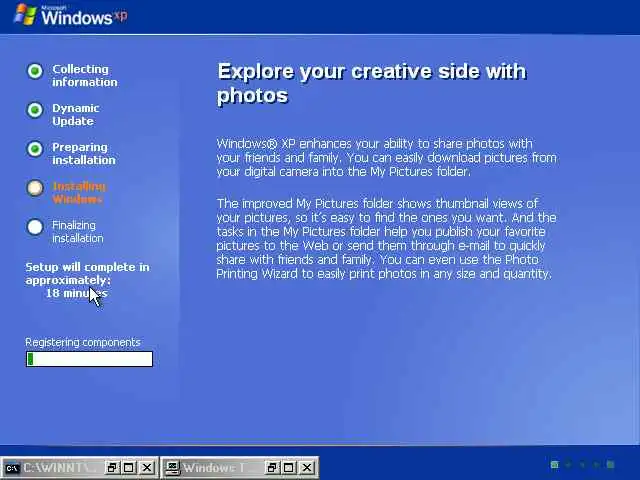Close the minimized Windows setup window
Viewport: 640px width, 480px height.
[307, 467]
